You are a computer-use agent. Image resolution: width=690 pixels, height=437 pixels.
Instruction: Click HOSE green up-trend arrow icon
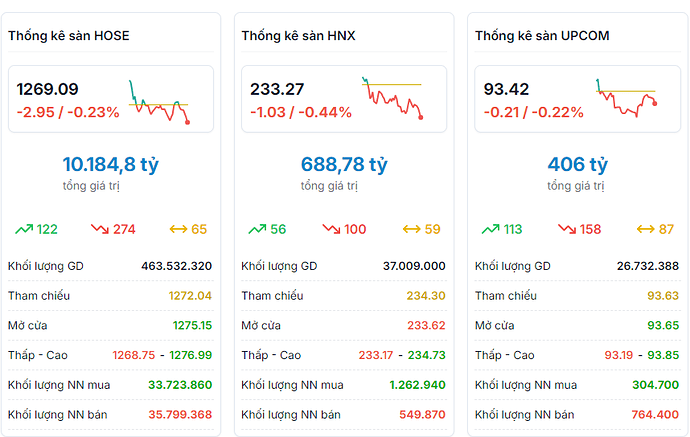point(24,229)
